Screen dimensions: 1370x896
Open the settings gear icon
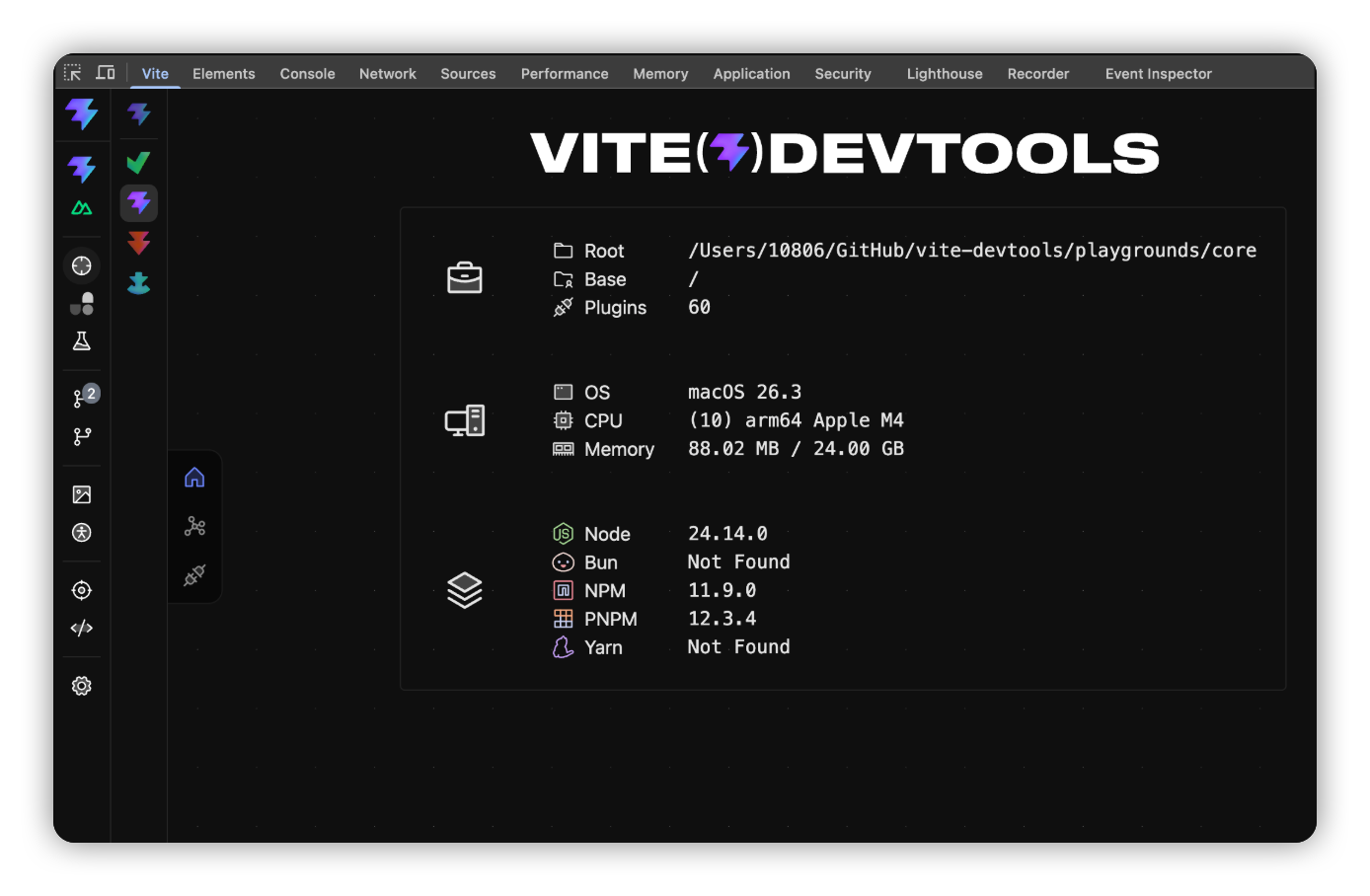82,686
